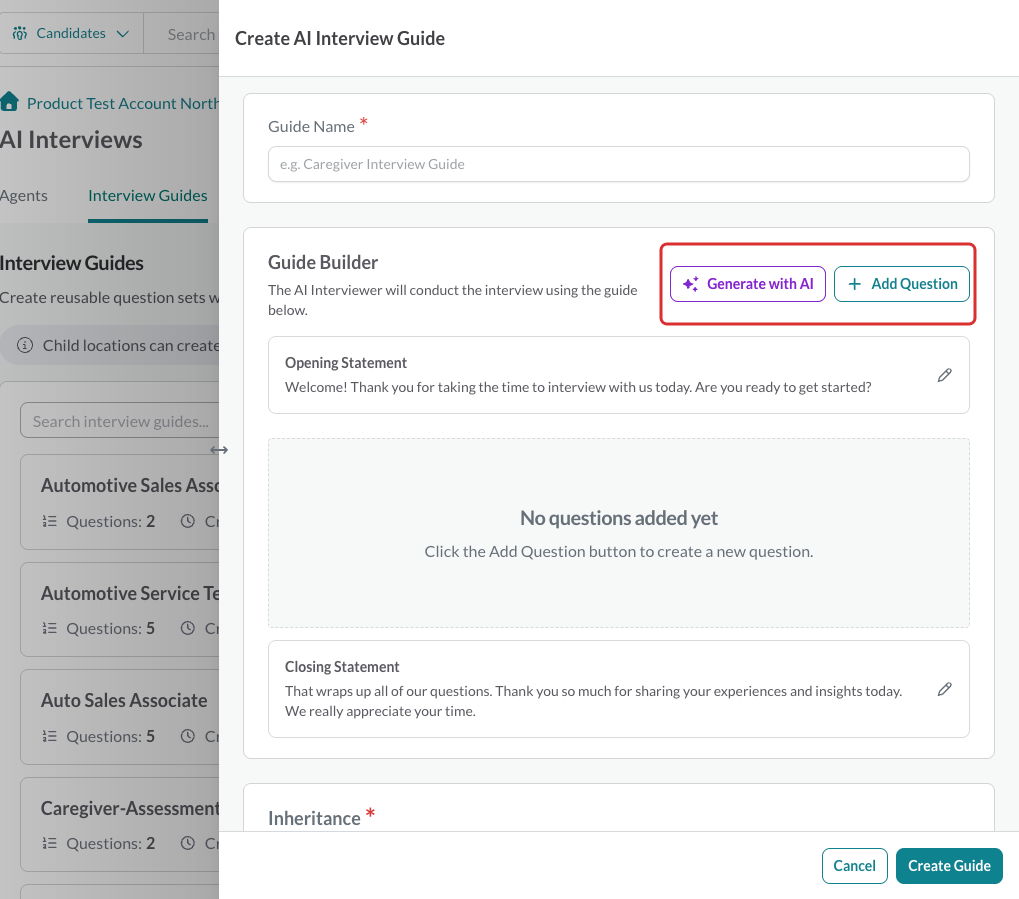Screen dimensions: 1019x899
Task: Click the No questions added yet message
Action: click(619, 518)
